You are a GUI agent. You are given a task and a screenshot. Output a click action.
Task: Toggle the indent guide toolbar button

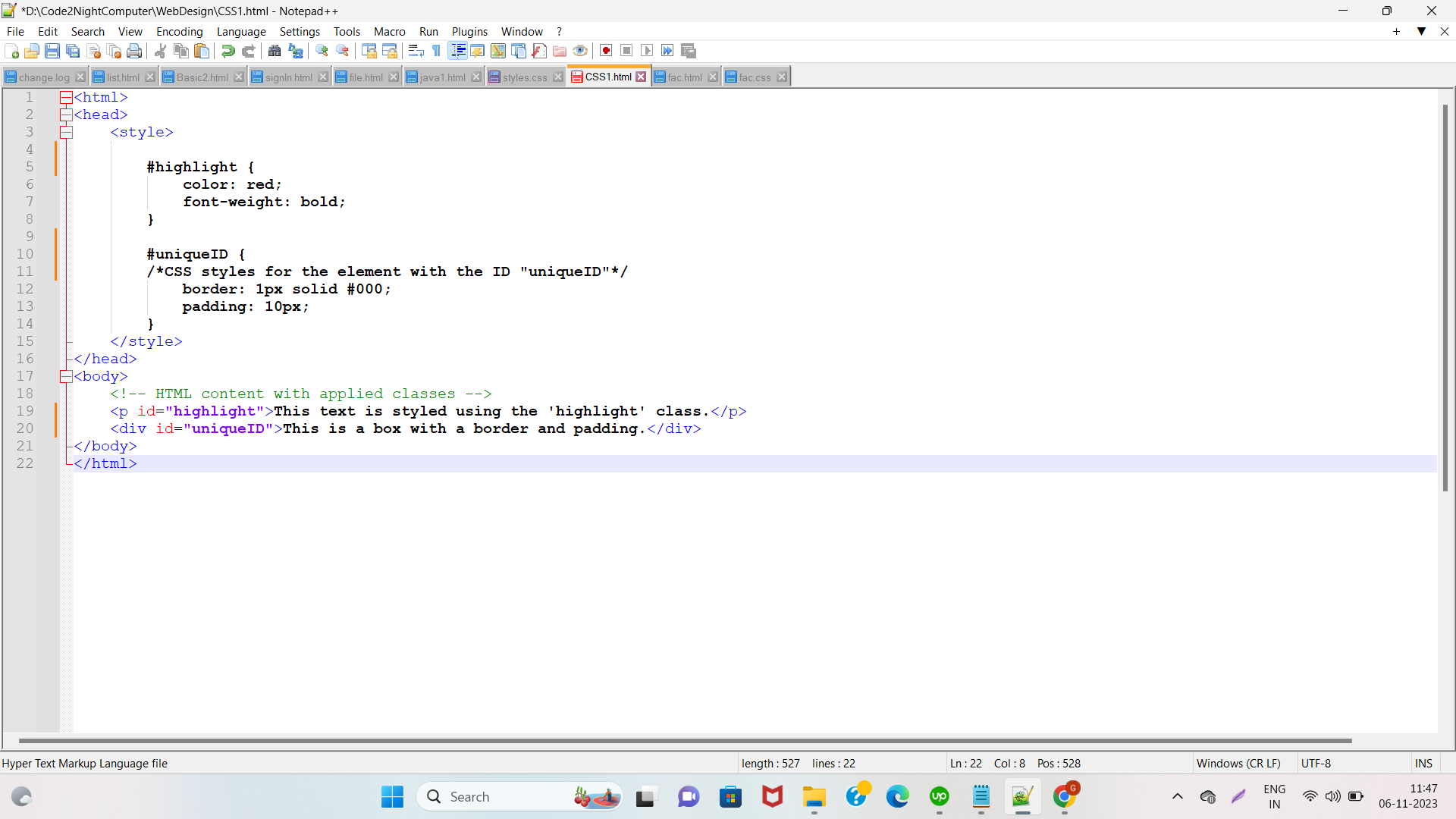458,51
